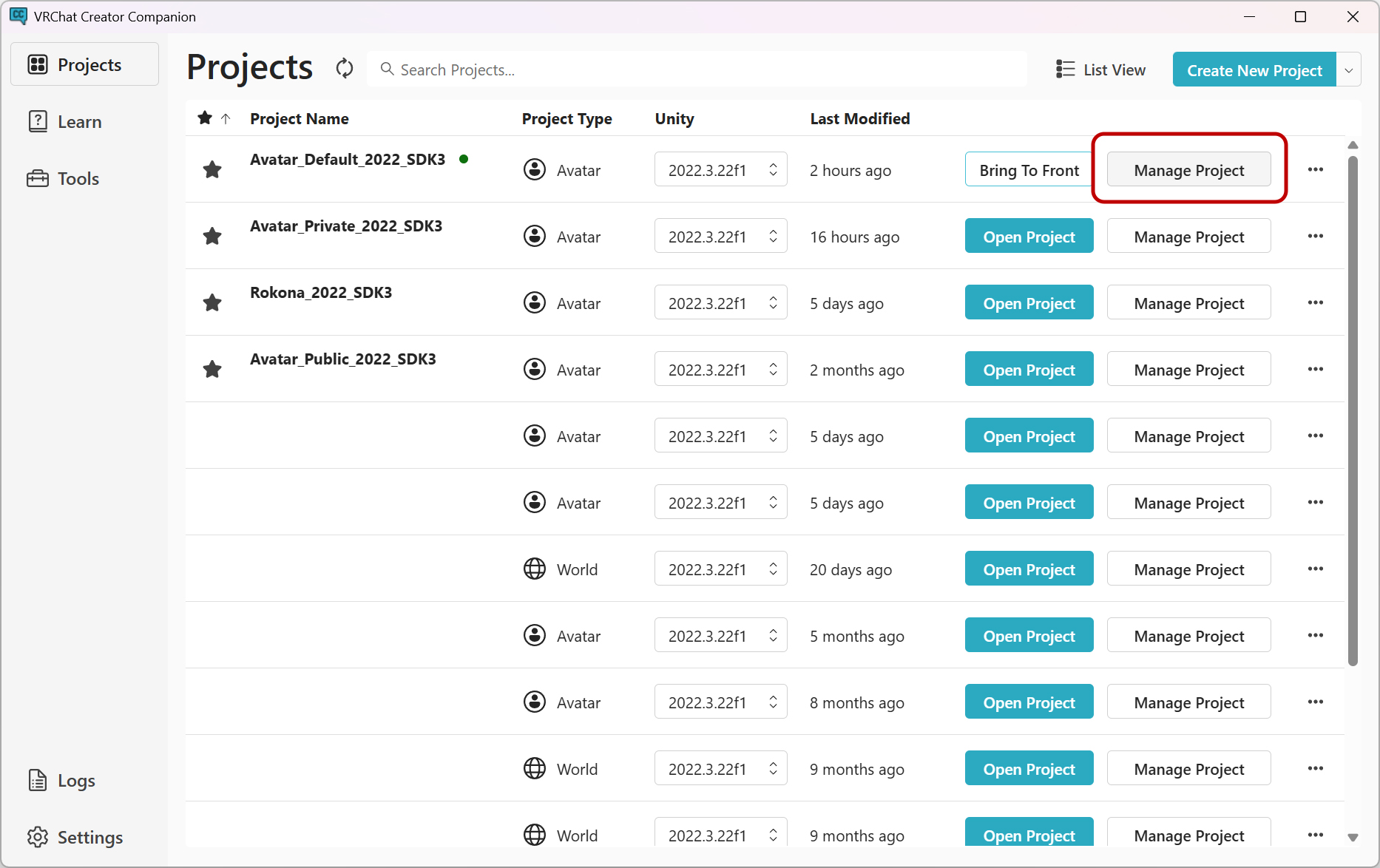This screenshot has height=868, width=1380.
Task: Create a new project
Action: coord(1254,69)
